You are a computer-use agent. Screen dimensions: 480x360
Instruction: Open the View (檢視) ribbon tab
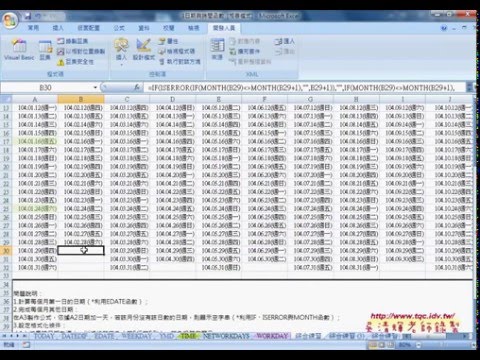pyautogui.click(x=194, y=28)
